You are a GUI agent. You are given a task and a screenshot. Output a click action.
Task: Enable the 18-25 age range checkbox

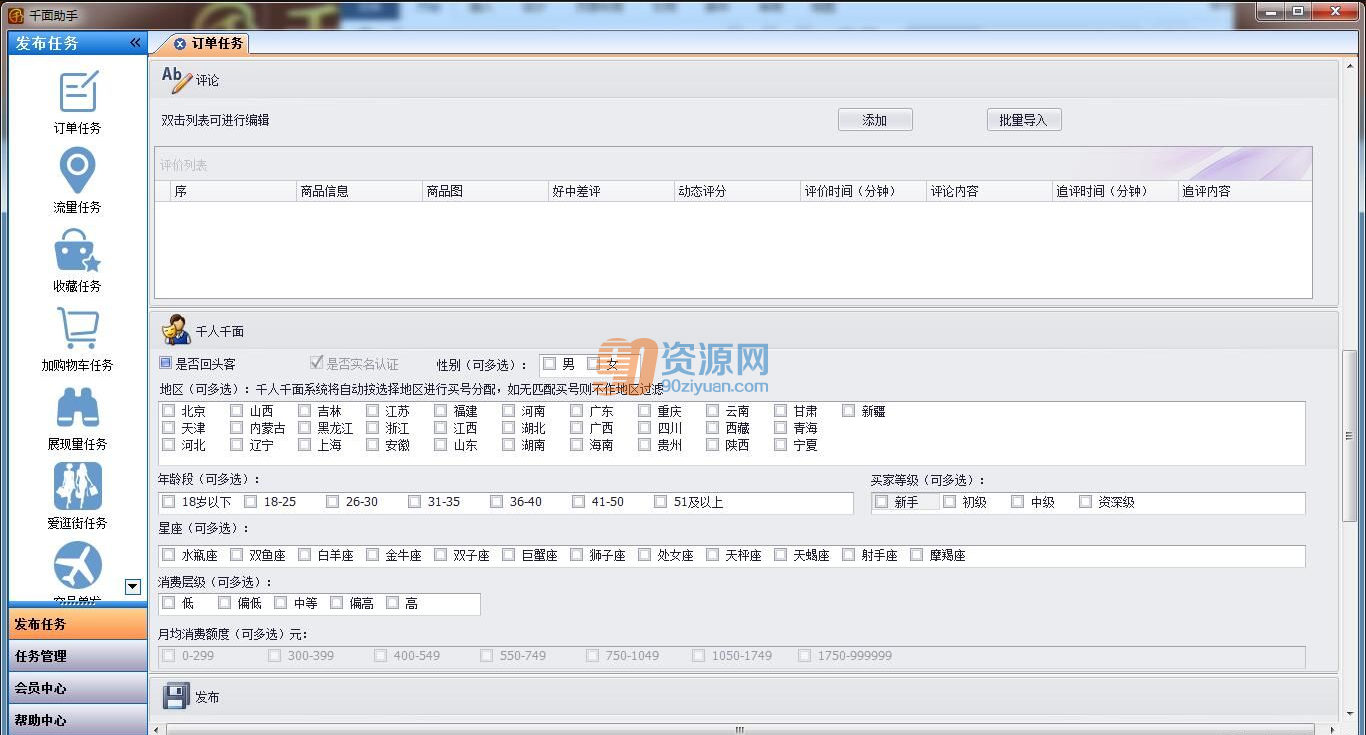point(250,501)
